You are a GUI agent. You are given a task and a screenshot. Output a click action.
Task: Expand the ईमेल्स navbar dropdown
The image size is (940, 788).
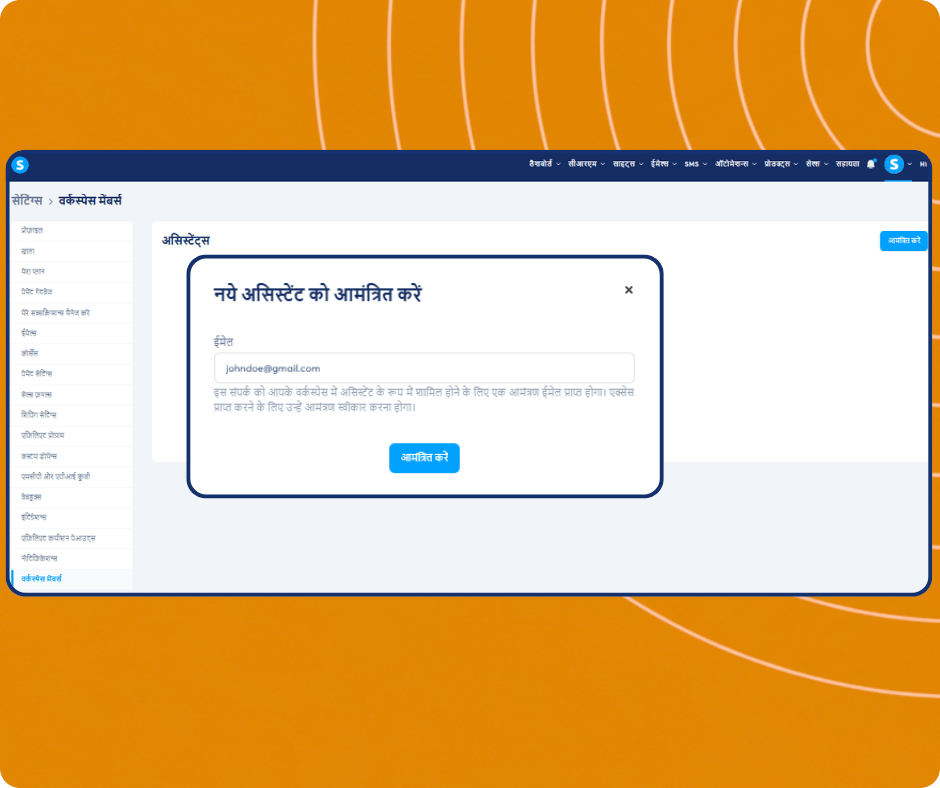coord(664,164)
